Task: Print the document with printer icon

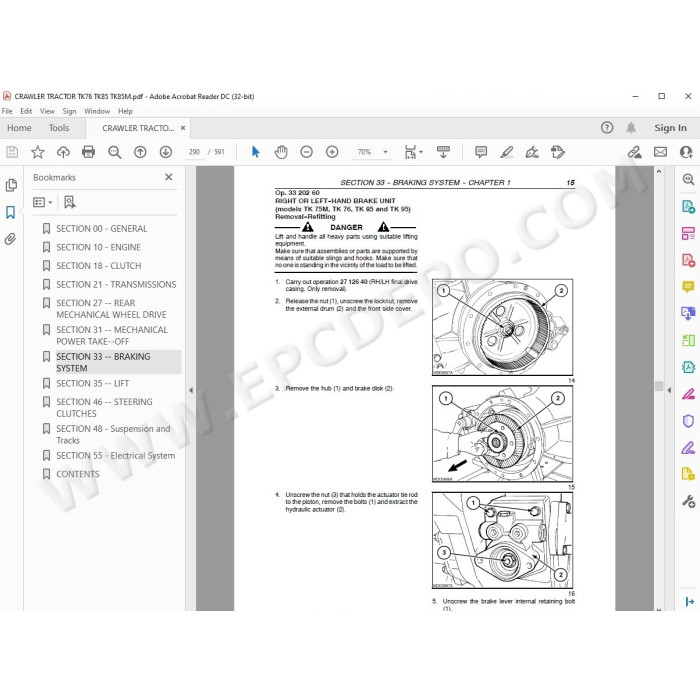Action: click(x=88, y=152)
